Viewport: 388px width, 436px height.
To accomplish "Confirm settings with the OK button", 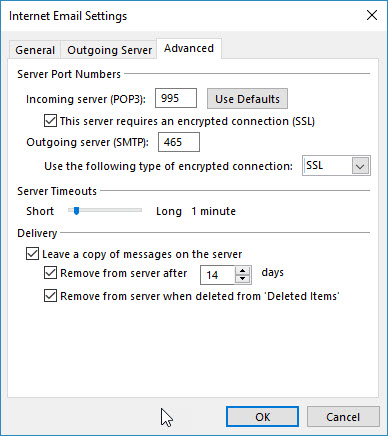I will [262, 417].
